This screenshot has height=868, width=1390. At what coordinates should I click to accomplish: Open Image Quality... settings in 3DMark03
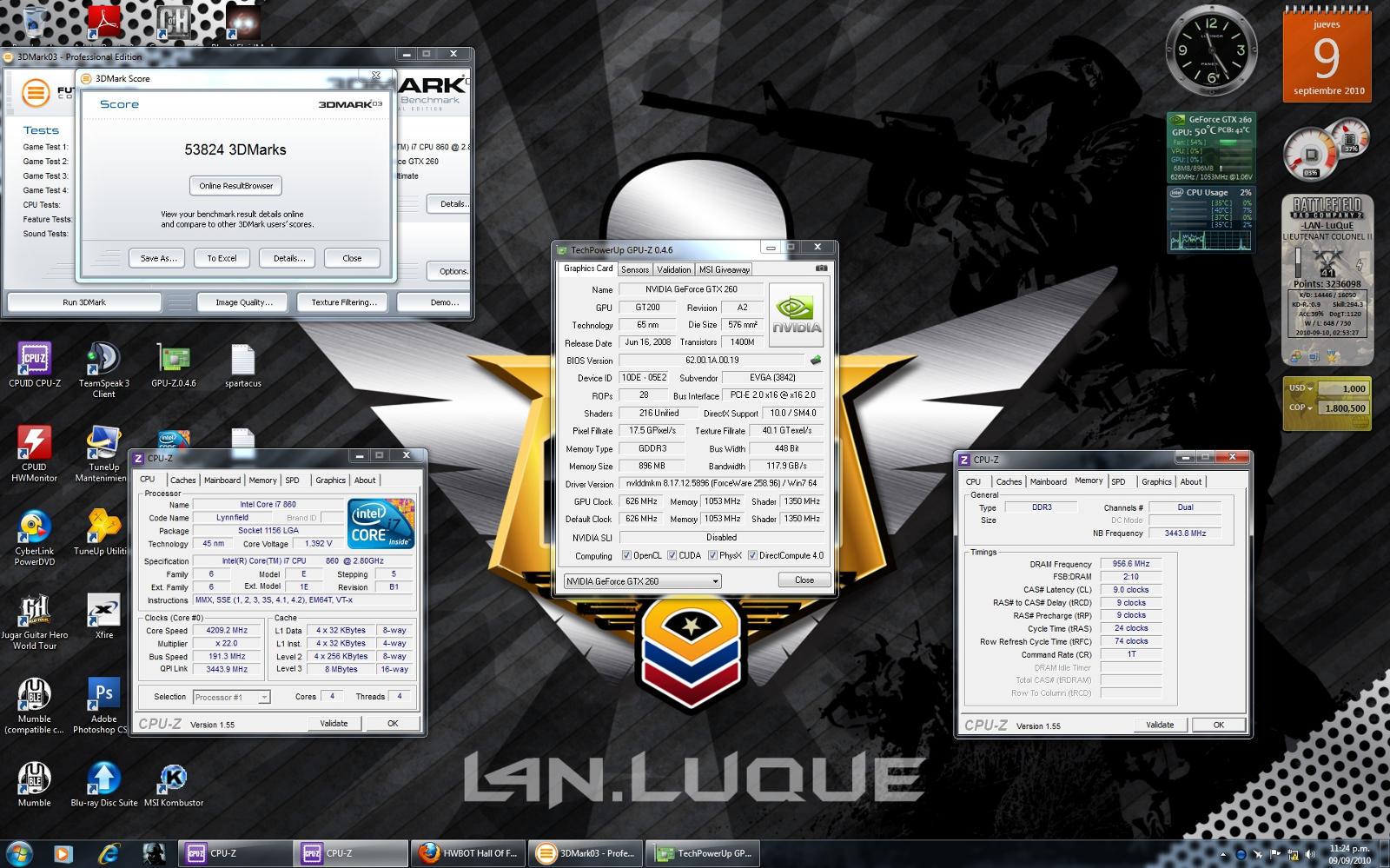pos(244,302)
